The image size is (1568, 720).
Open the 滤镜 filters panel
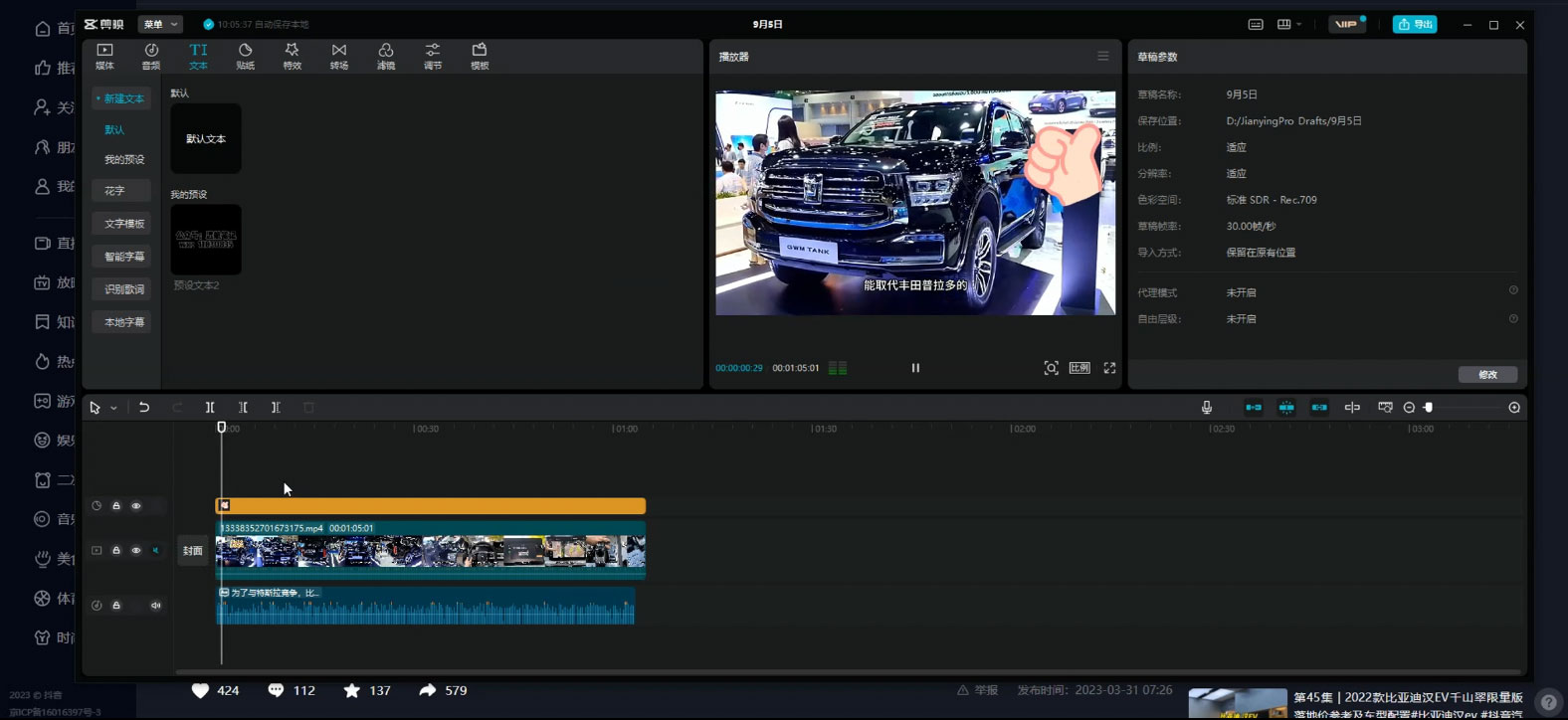click(386, 56)
